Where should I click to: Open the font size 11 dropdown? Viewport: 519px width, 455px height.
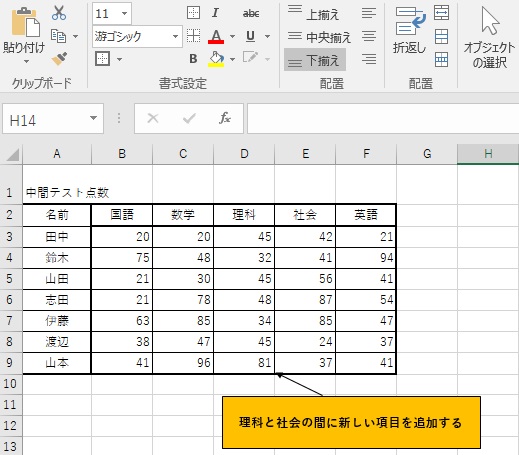[x=125, y=13]
